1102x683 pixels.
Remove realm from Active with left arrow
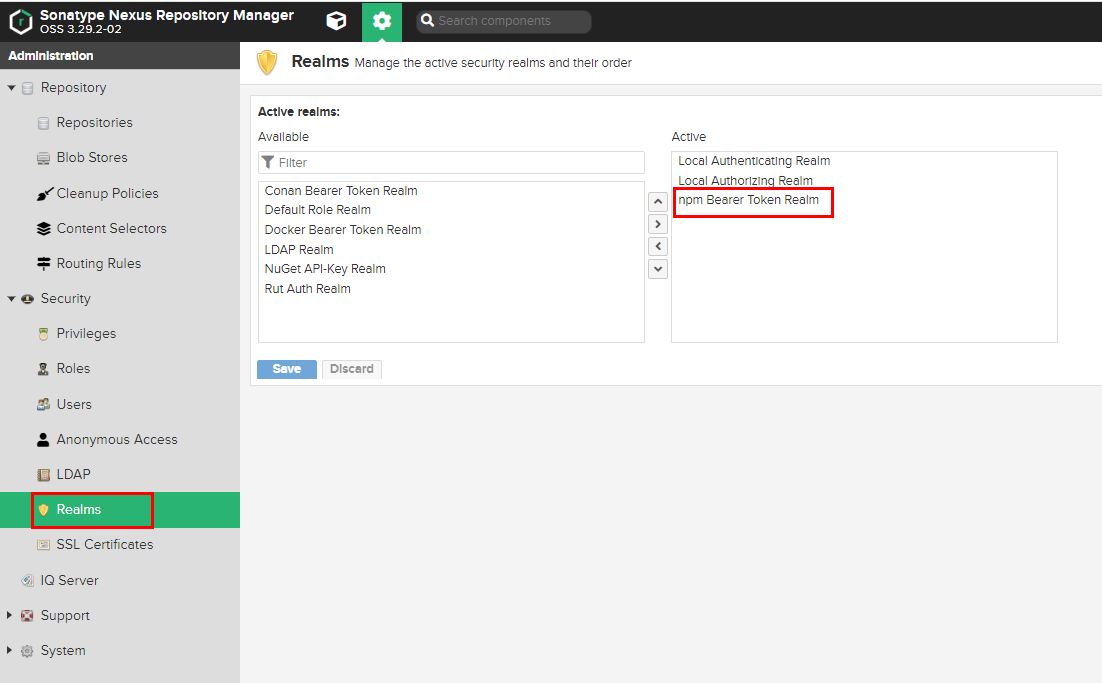tap(658, 247)
